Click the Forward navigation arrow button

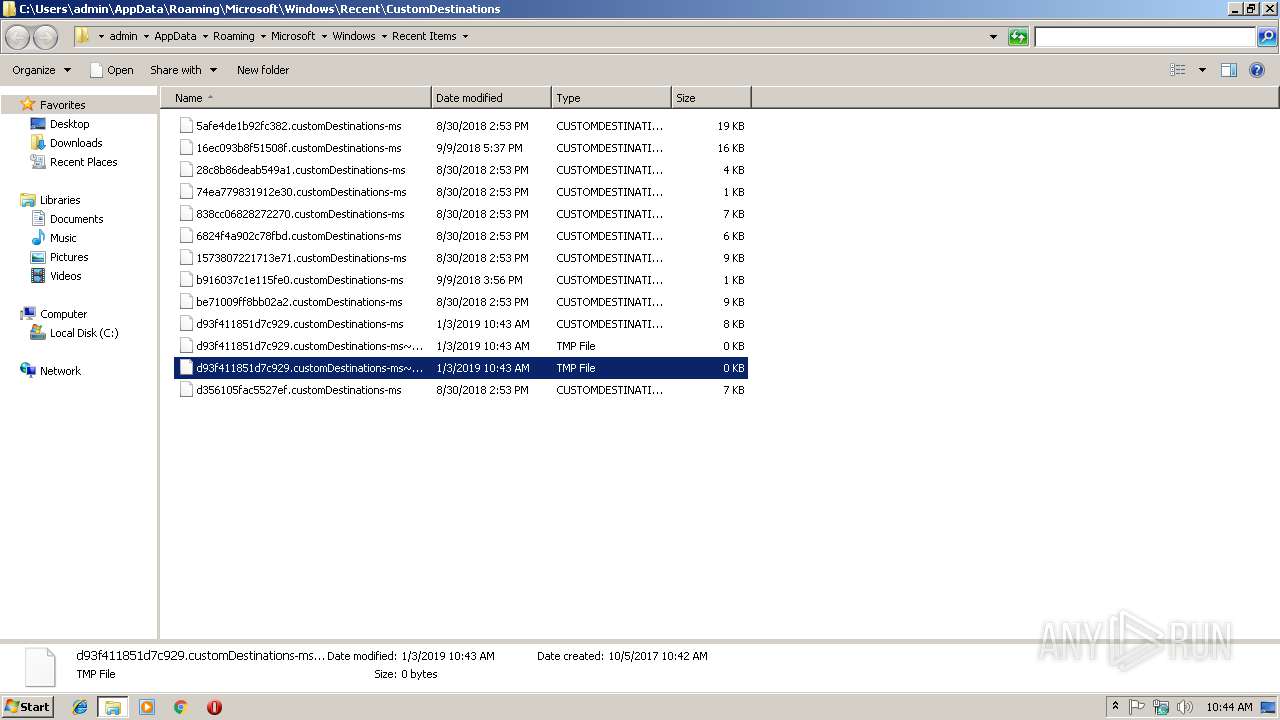pos(45,37)
